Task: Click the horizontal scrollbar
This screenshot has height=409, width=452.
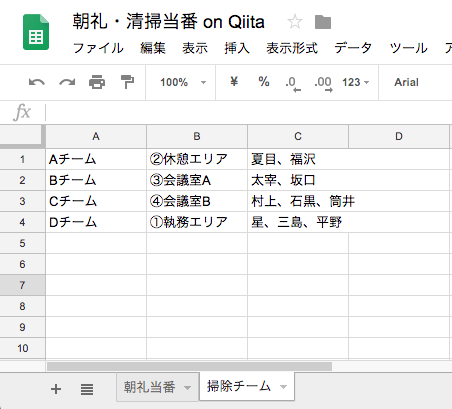Action: [189, 366]
